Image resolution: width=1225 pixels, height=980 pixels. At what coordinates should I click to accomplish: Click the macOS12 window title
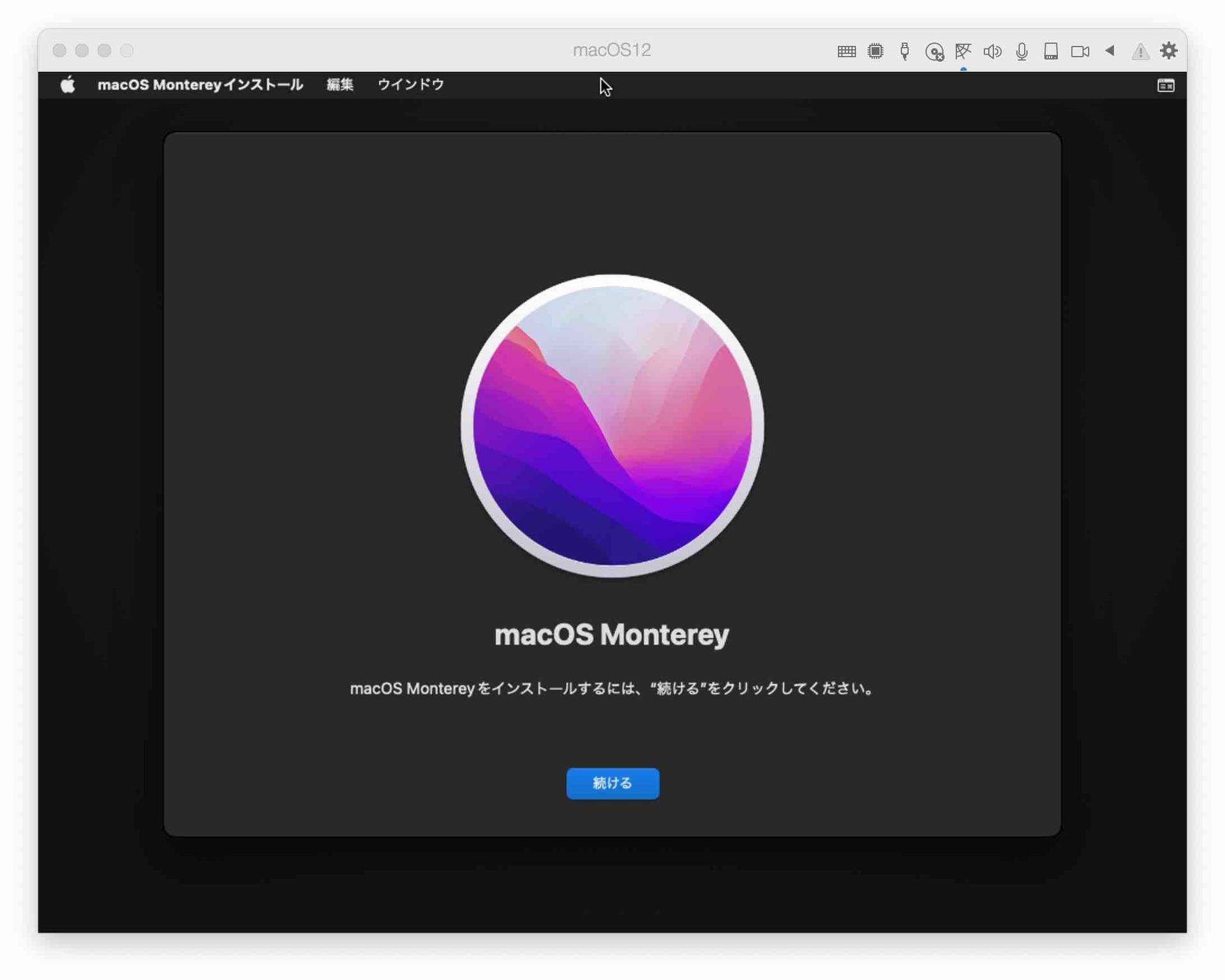611,50
